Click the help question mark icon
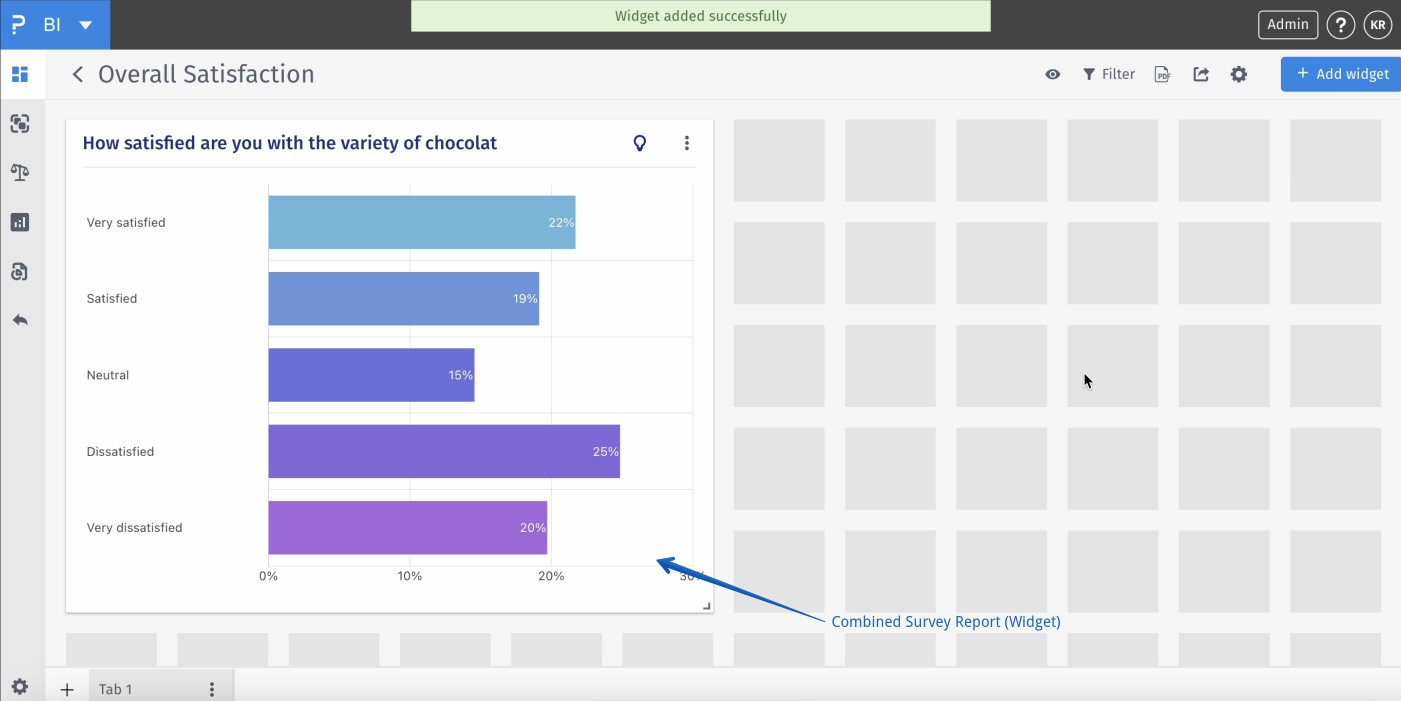 (x=1341, y=25)
